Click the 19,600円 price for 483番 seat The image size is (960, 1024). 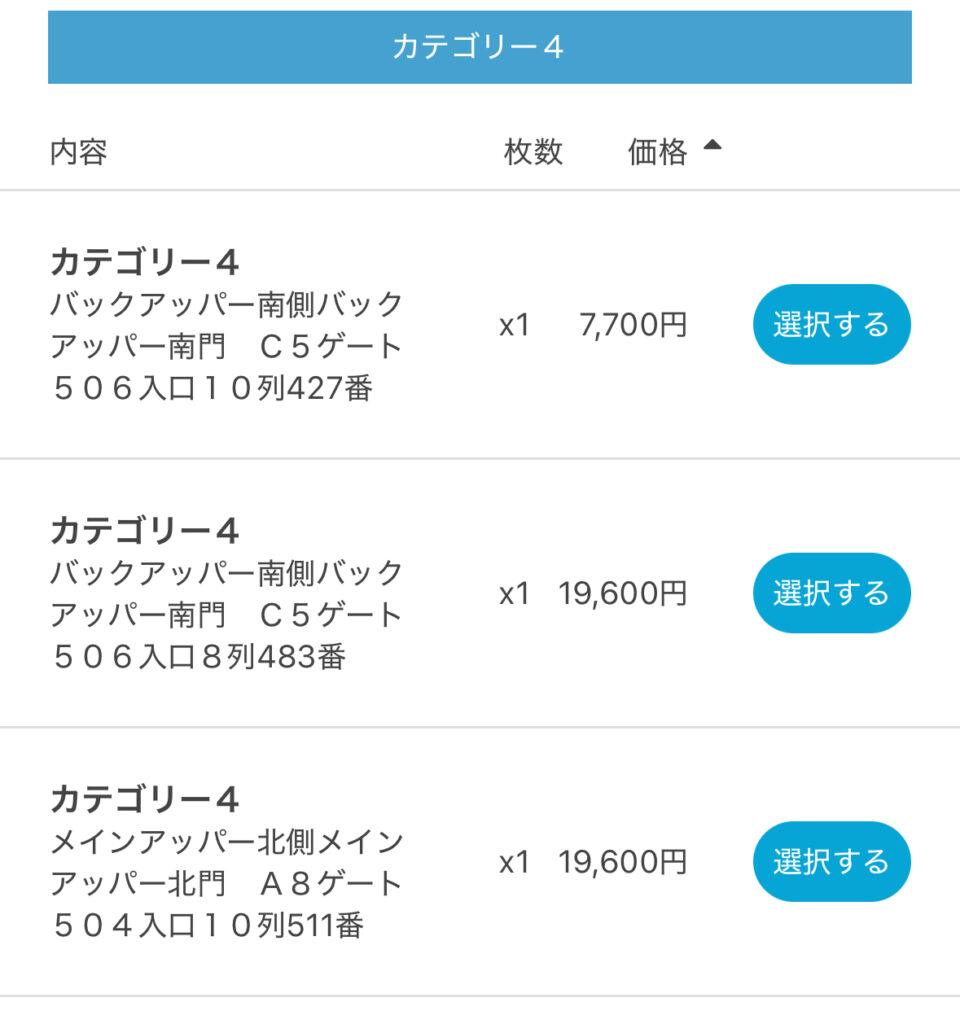click(623, 593)
